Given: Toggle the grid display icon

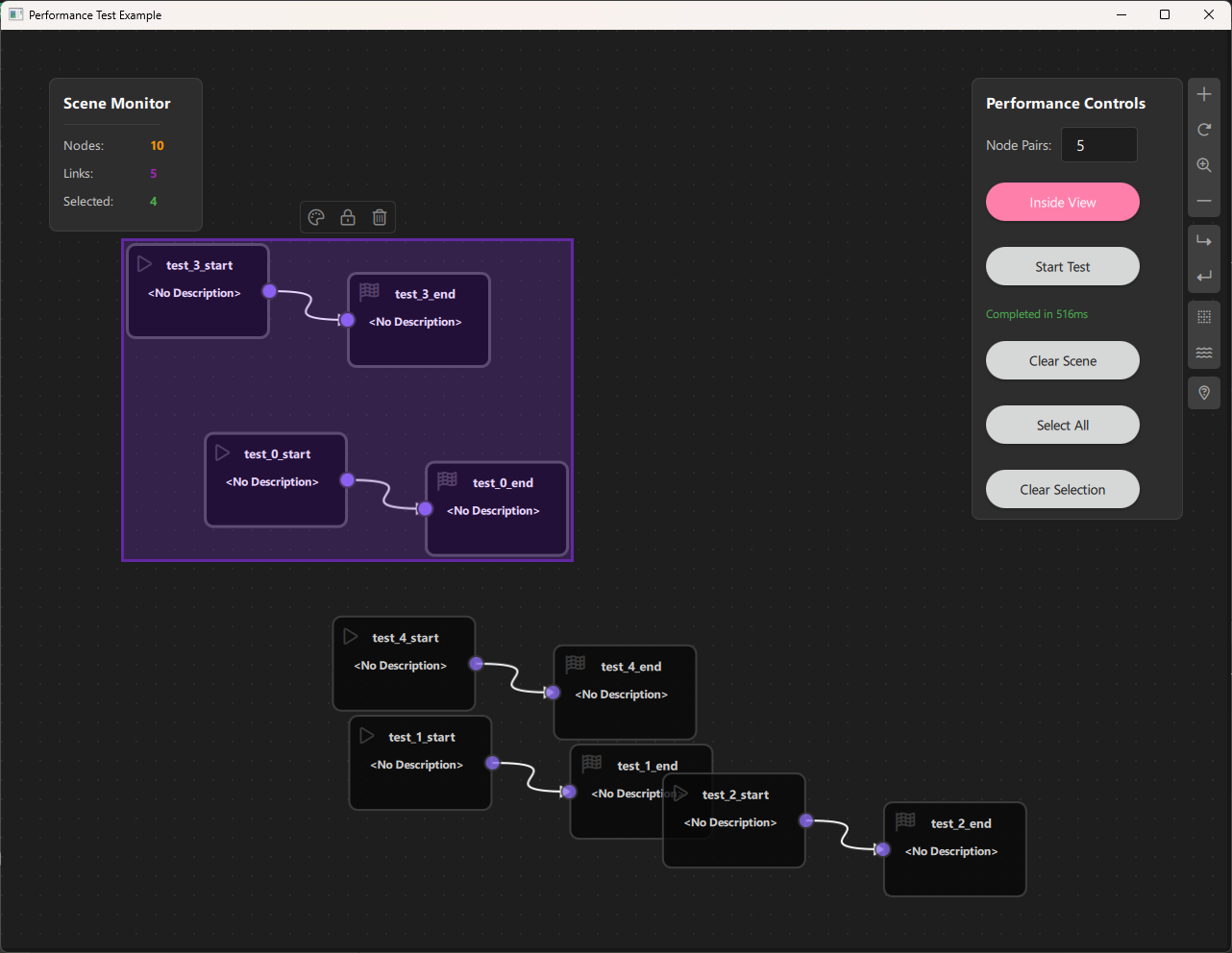Looking at the screenshot, I should 1203,315.
